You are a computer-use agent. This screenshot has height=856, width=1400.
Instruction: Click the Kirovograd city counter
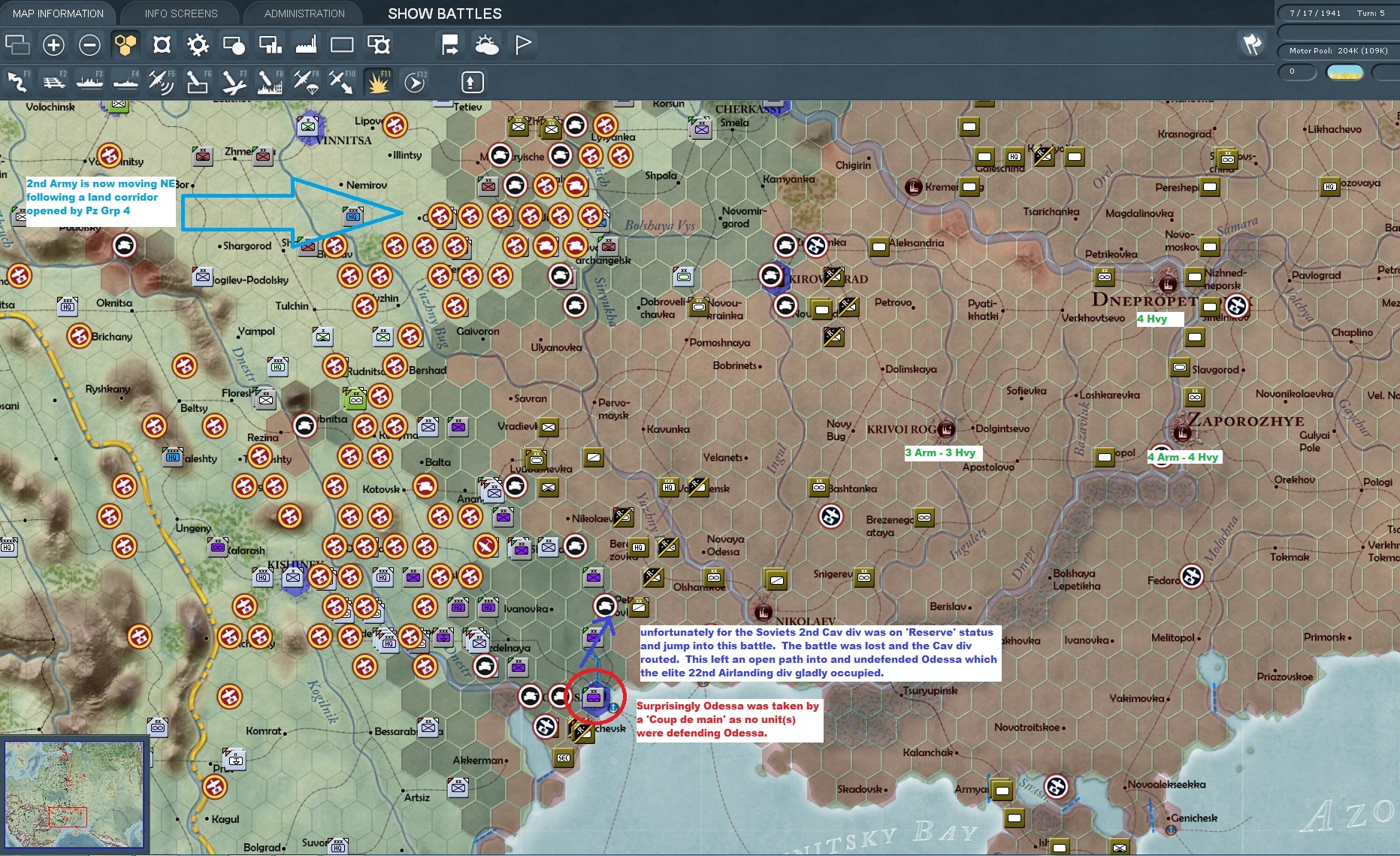pos(772,276)
